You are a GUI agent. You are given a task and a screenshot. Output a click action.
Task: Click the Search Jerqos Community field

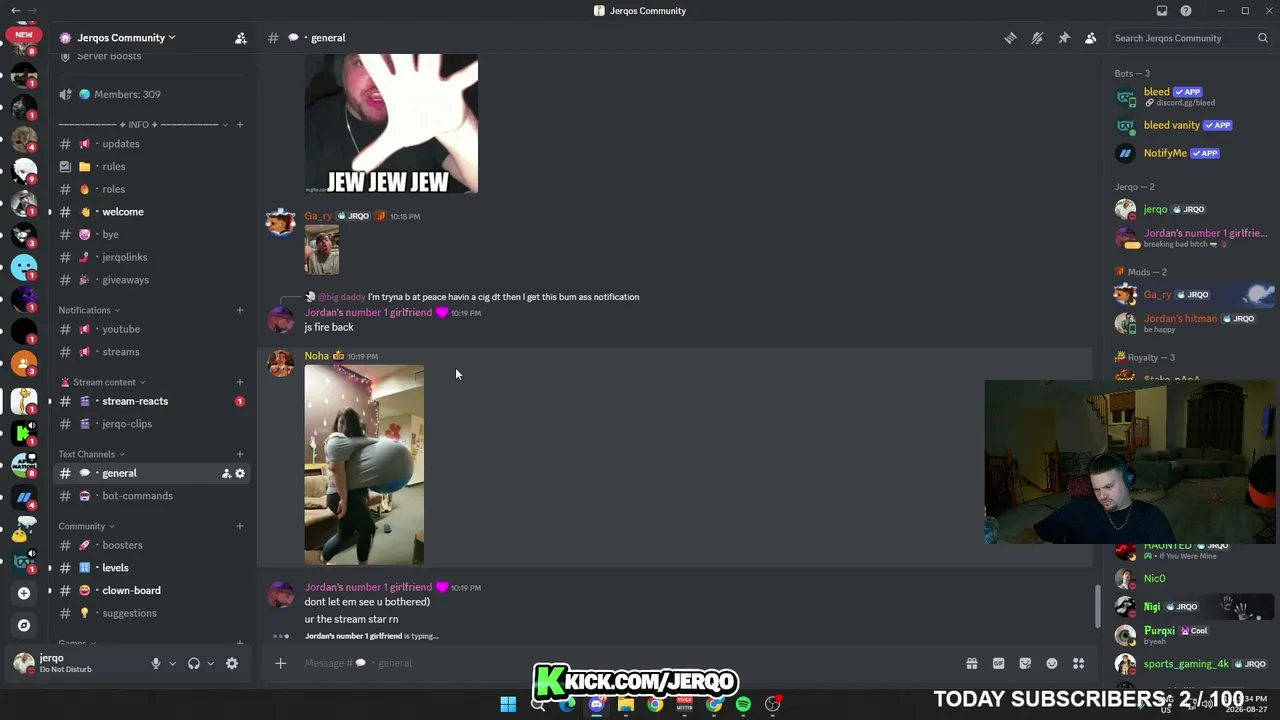click(x=1191, y=38)
